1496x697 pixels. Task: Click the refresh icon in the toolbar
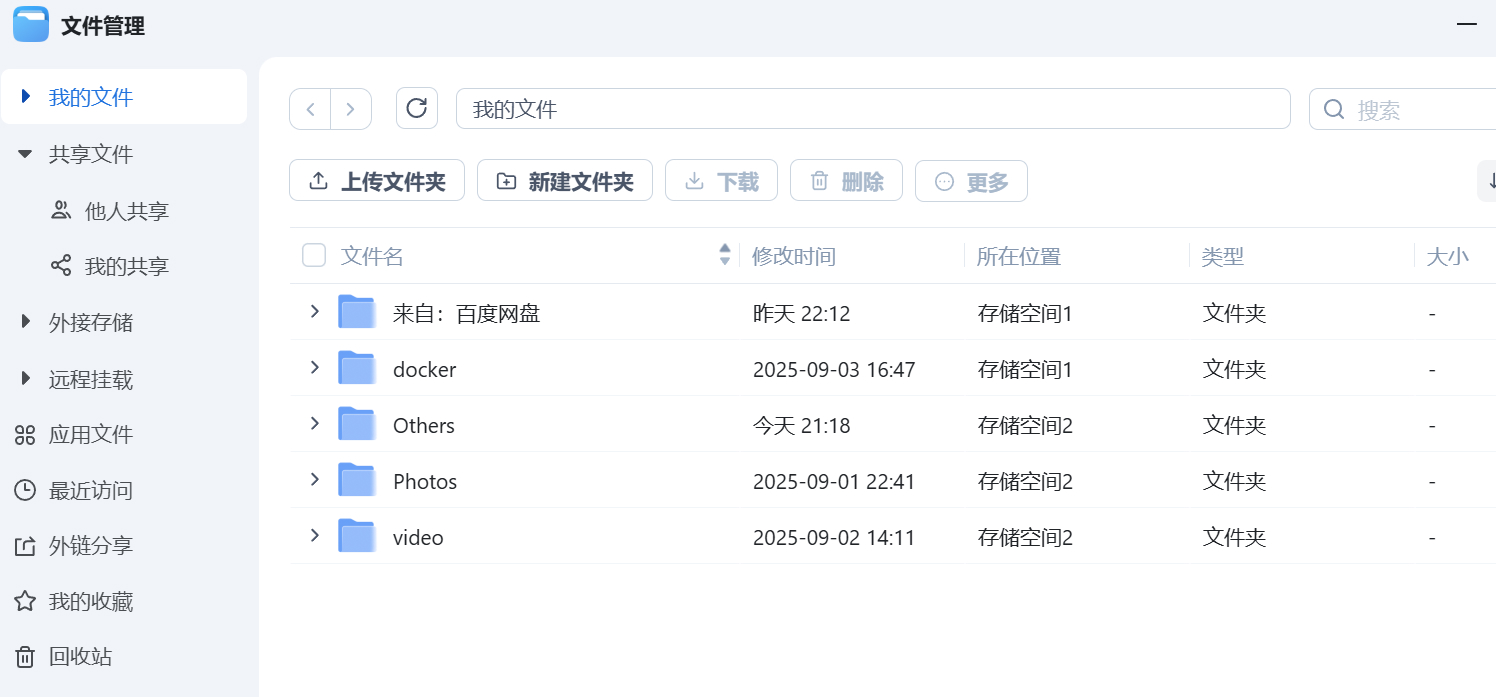coord(417,108)
